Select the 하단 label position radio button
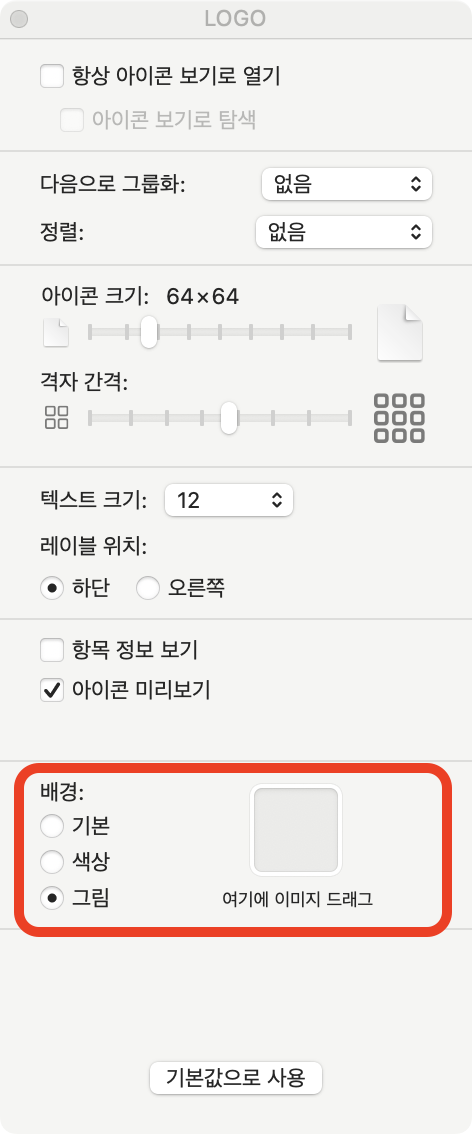Image resolution: width=472 pixels, height=1134 pixels. tap(52, 588)
